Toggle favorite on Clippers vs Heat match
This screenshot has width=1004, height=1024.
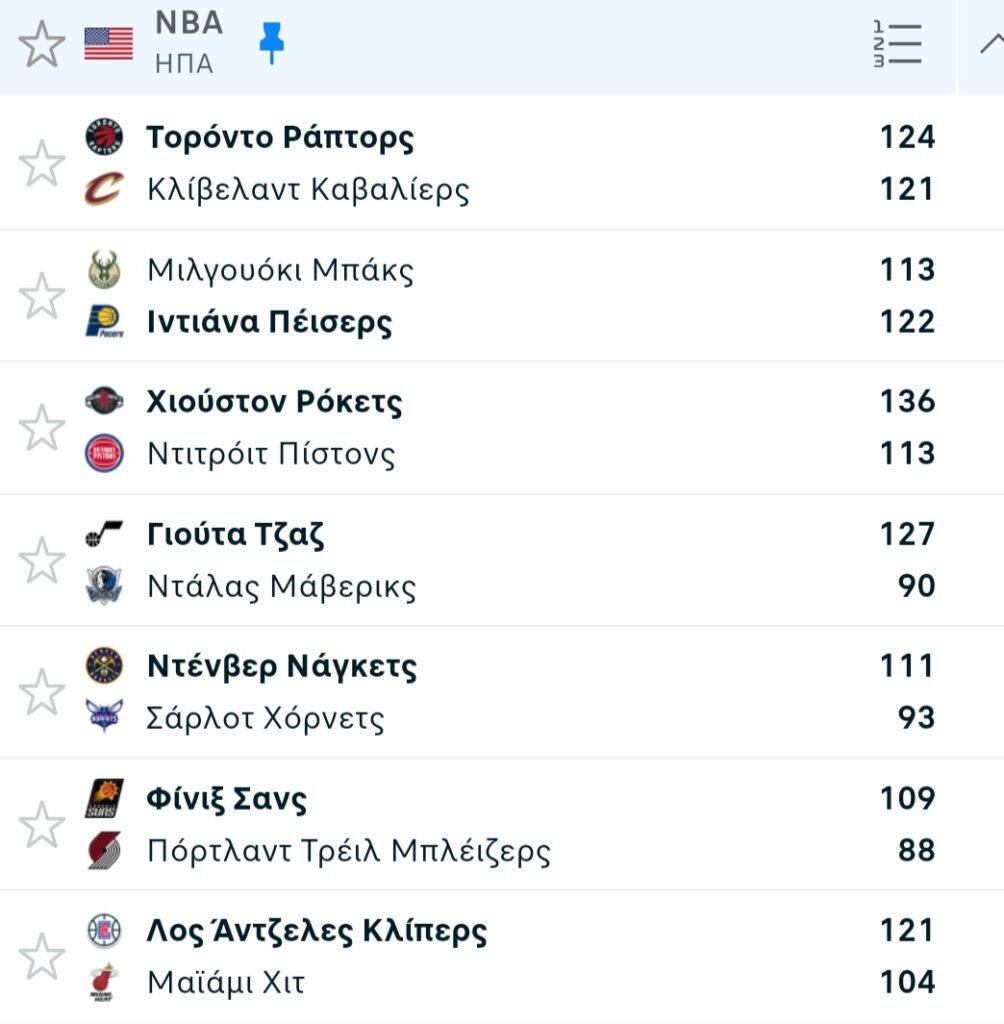tap(42, 957)
